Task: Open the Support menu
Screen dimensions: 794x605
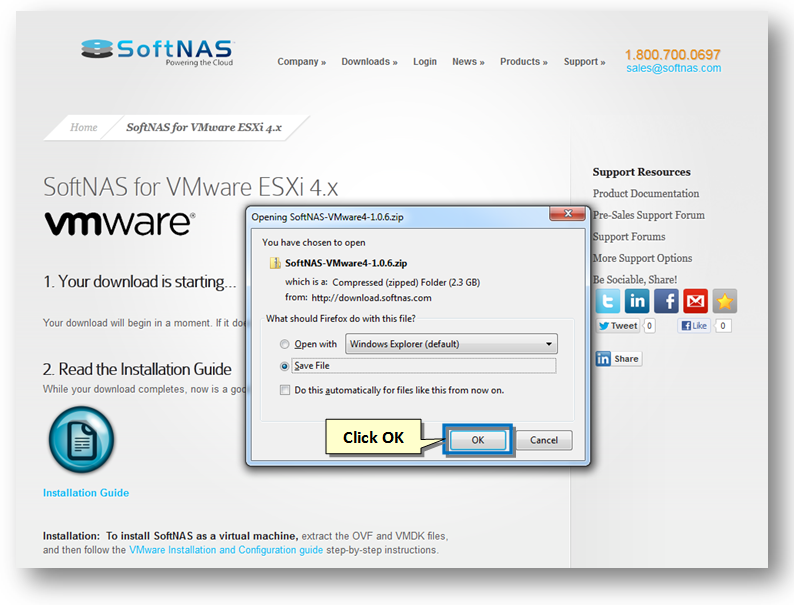Action: click(x=584, y=62)
